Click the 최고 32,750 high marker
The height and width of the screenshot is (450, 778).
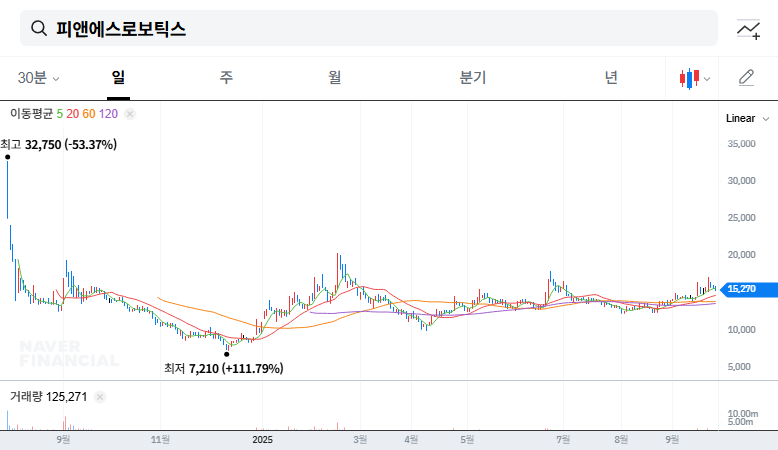tap(60, 144)
